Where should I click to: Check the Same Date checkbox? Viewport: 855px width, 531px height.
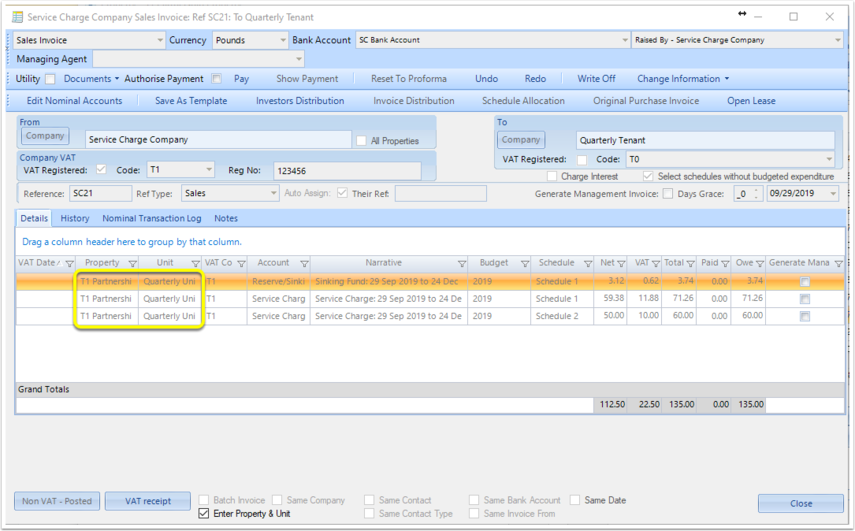point(575,500)
